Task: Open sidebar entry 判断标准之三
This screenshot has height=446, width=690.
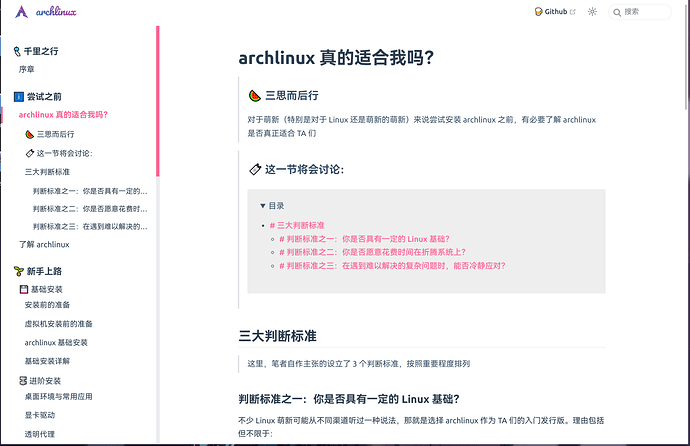Action: (x=90, y=227)
